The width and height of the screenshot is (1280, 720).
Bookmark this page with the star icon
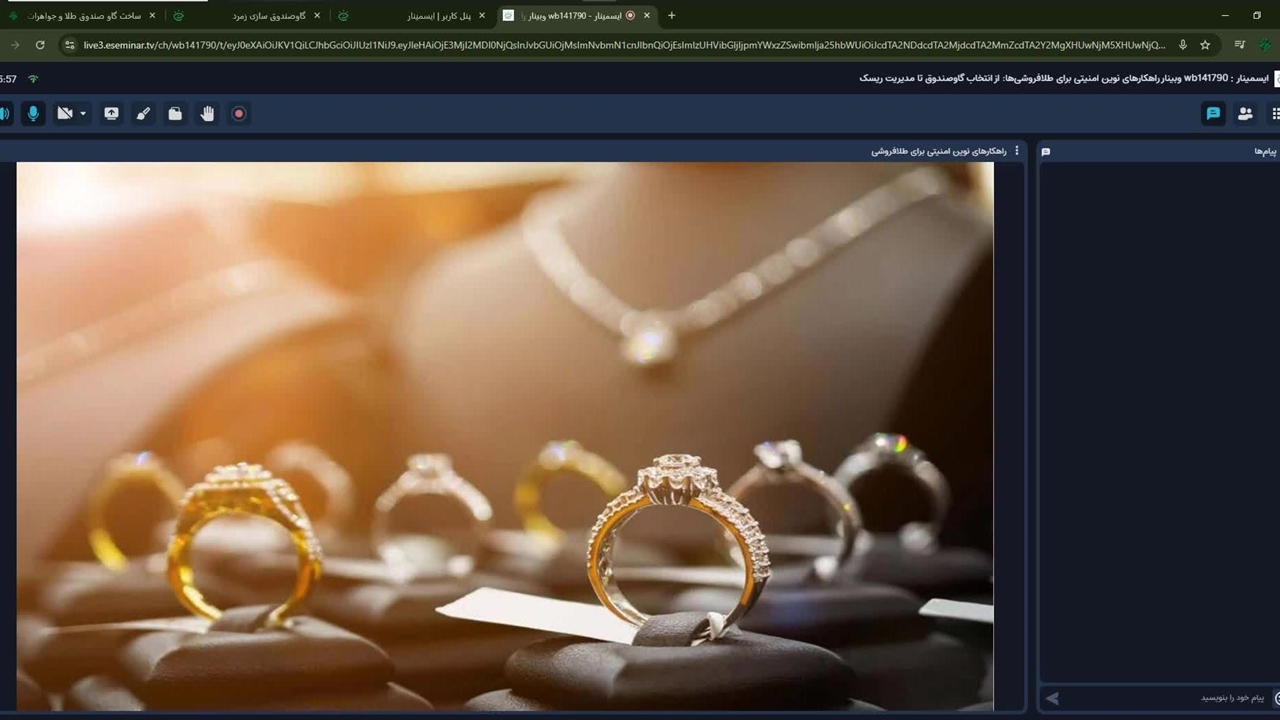(1205, 45)
